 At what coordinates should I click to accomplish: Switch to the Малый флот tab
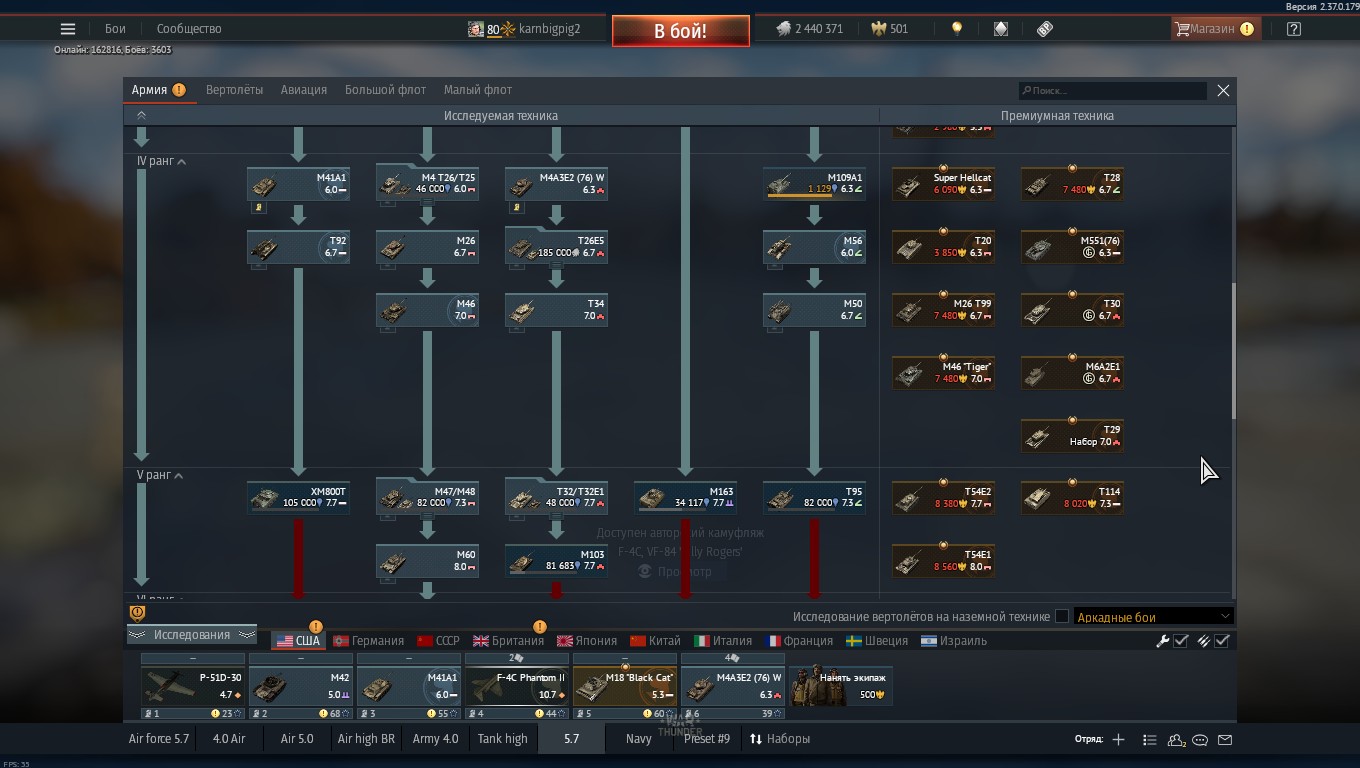pos(478,90)
